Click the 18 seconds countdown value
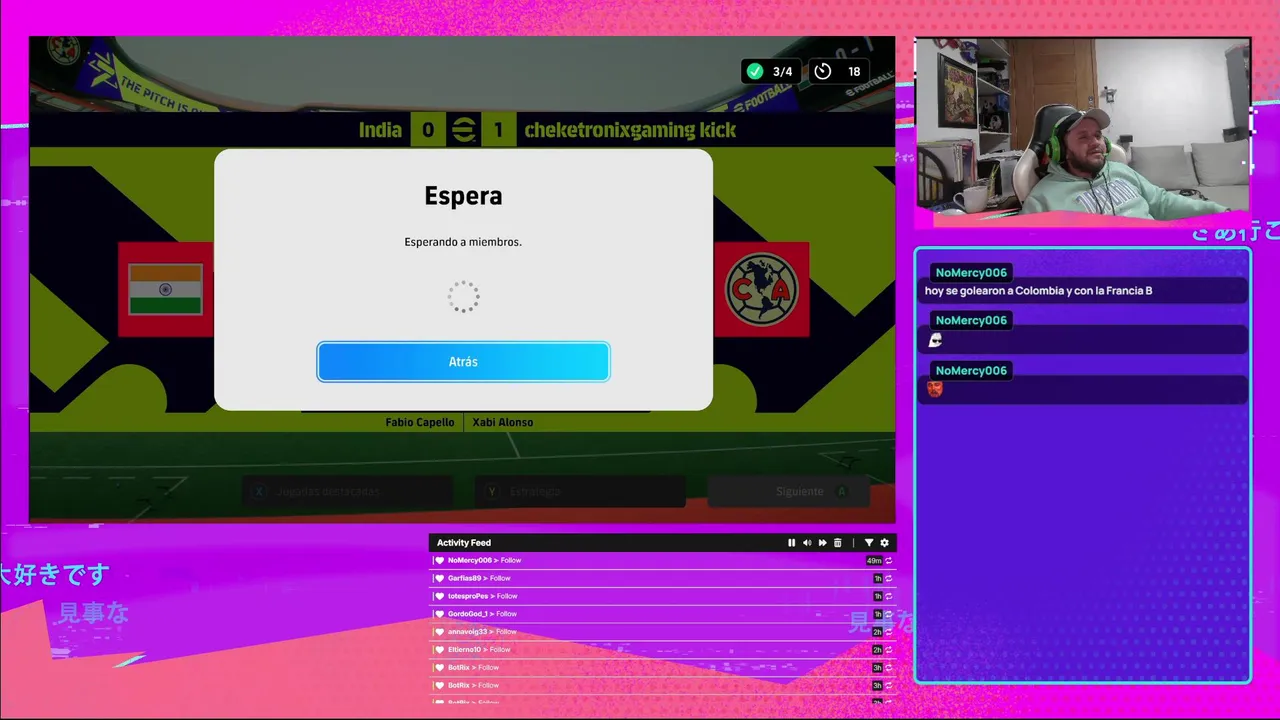Image resolution: width=1280 pixels, height=720 pixels. coord(854,71)
